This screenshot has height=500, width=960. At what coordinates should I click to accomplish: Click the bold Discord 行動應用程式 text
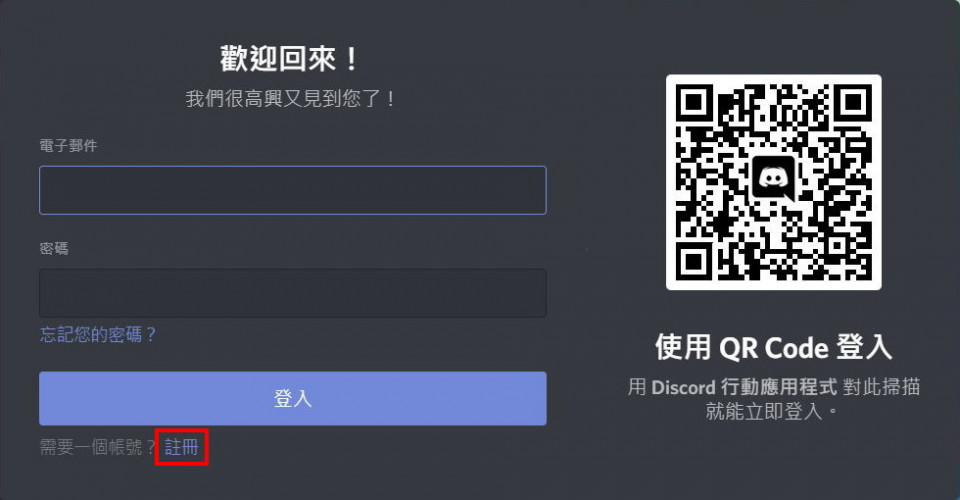[x=744, y=387]
